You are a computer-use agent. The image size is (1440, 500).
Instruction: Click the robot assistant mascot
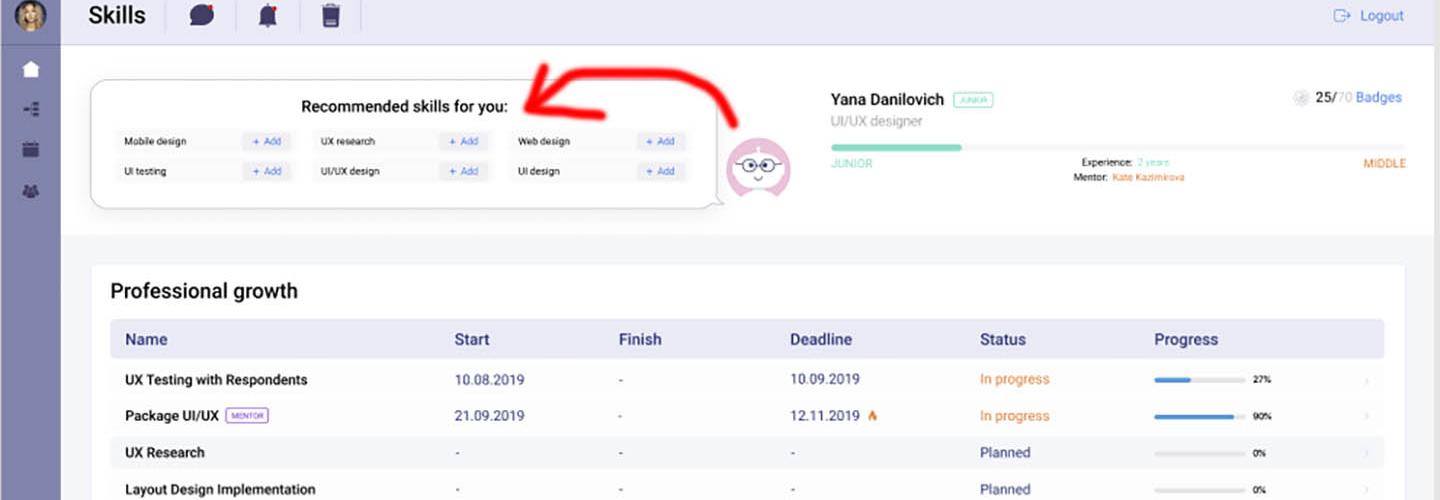tap(757, 168)
